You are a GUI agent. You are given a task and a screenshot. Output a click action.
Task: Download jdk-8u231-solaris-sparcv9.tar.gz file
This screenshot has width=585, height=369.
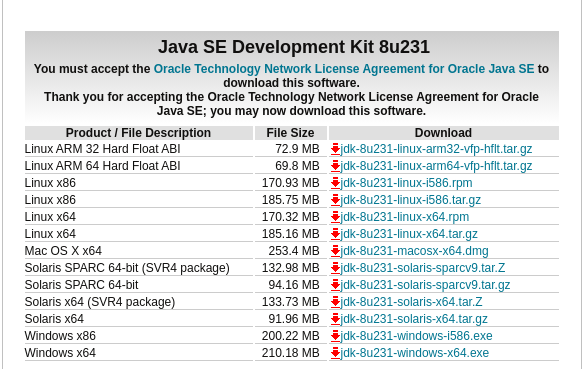point(425,285)
